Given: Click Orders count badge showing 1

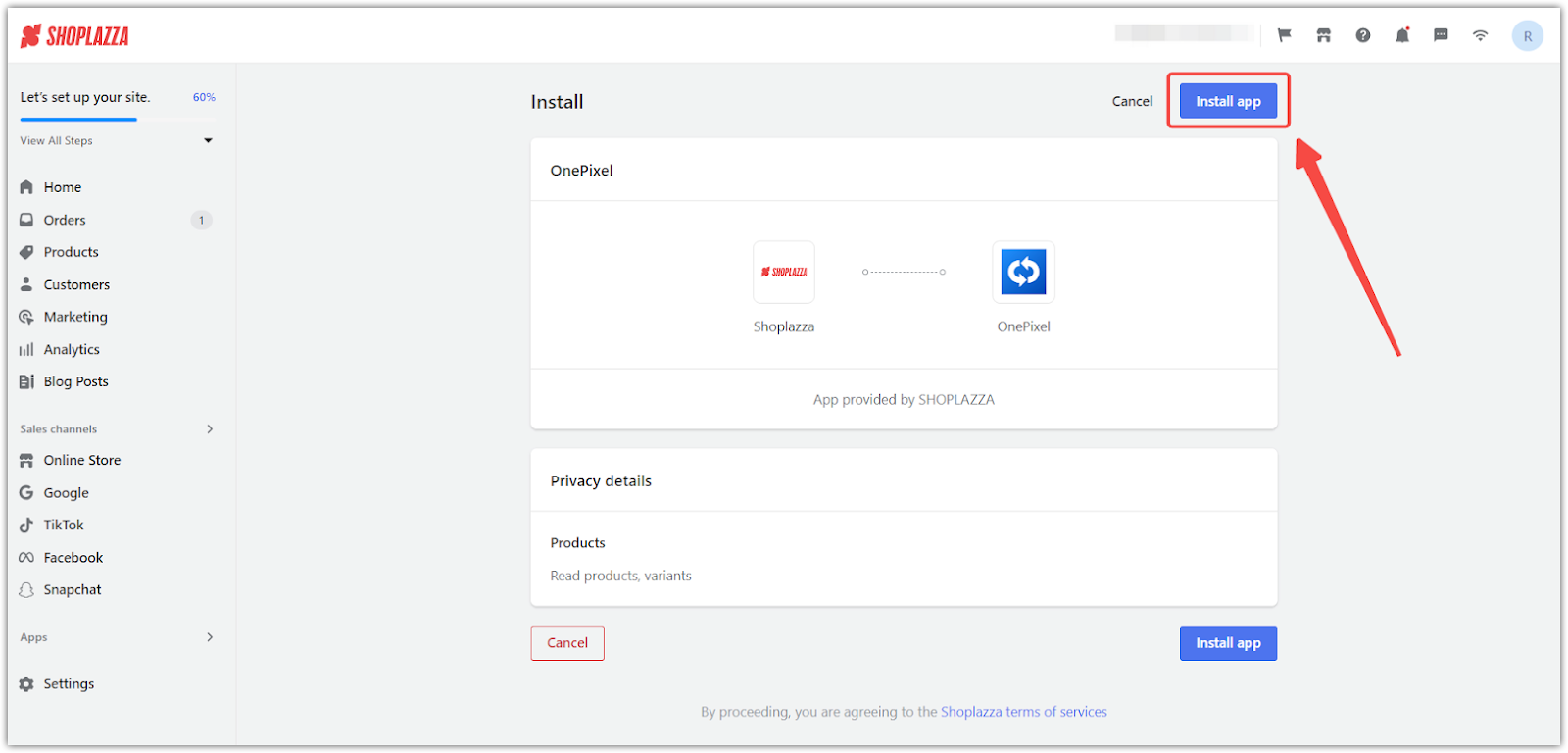Looking at the screenshot, I should coord(201,220).
